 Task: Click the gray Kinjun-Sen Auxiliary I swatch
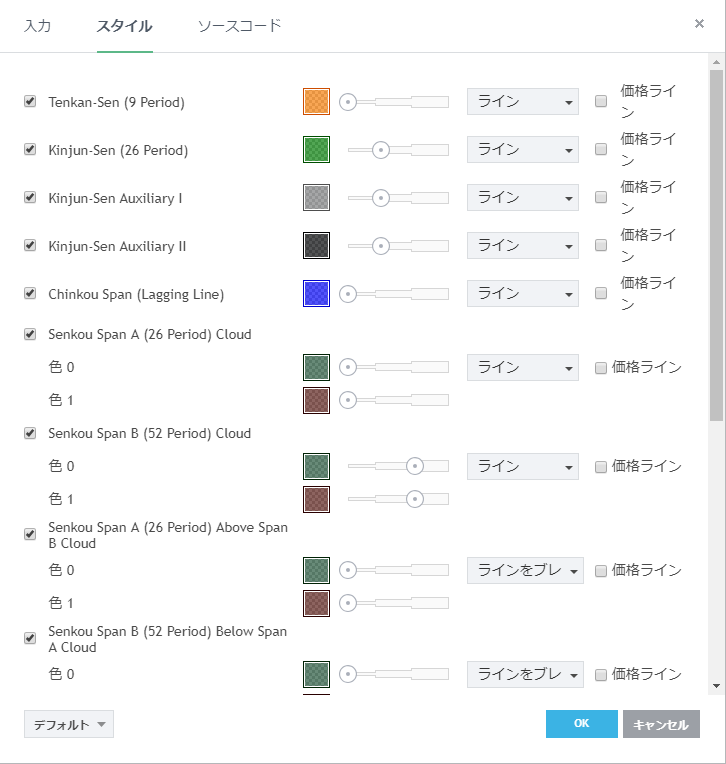[x=316, y=198]
